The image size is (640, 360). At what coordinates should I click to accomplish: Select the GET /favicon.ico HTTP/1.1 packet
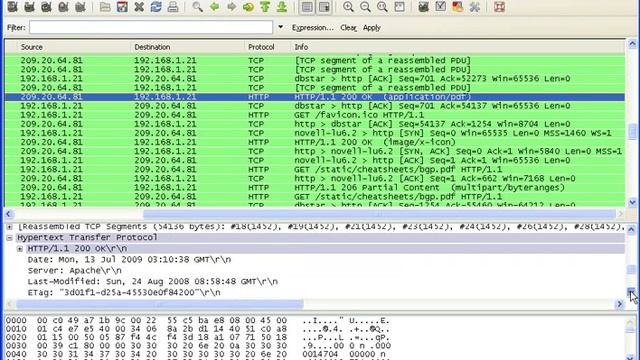pyautogui.click(x=315, y=115)
